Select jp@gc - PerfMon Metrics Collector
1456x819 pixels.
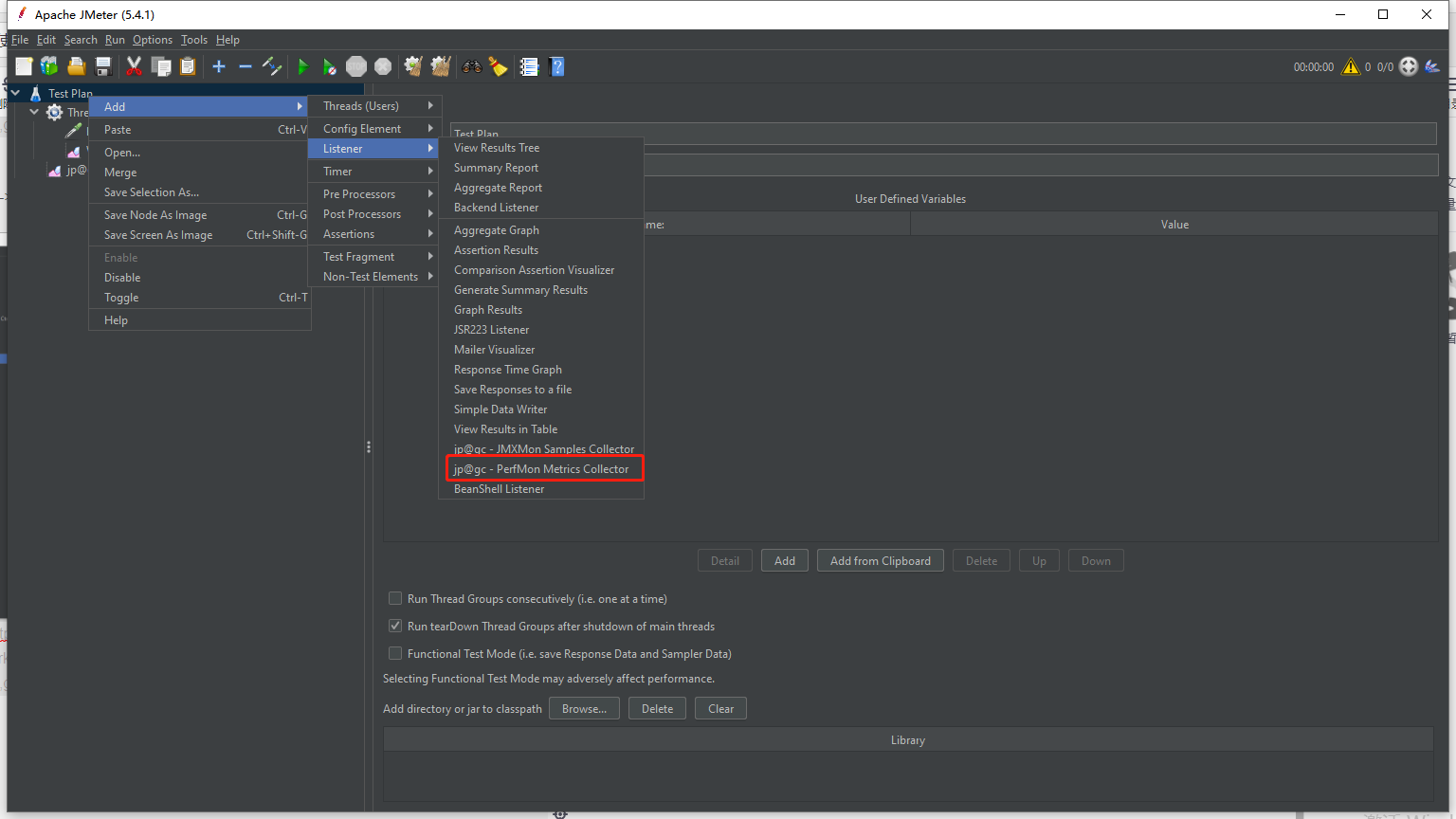[x=541, y=468]
